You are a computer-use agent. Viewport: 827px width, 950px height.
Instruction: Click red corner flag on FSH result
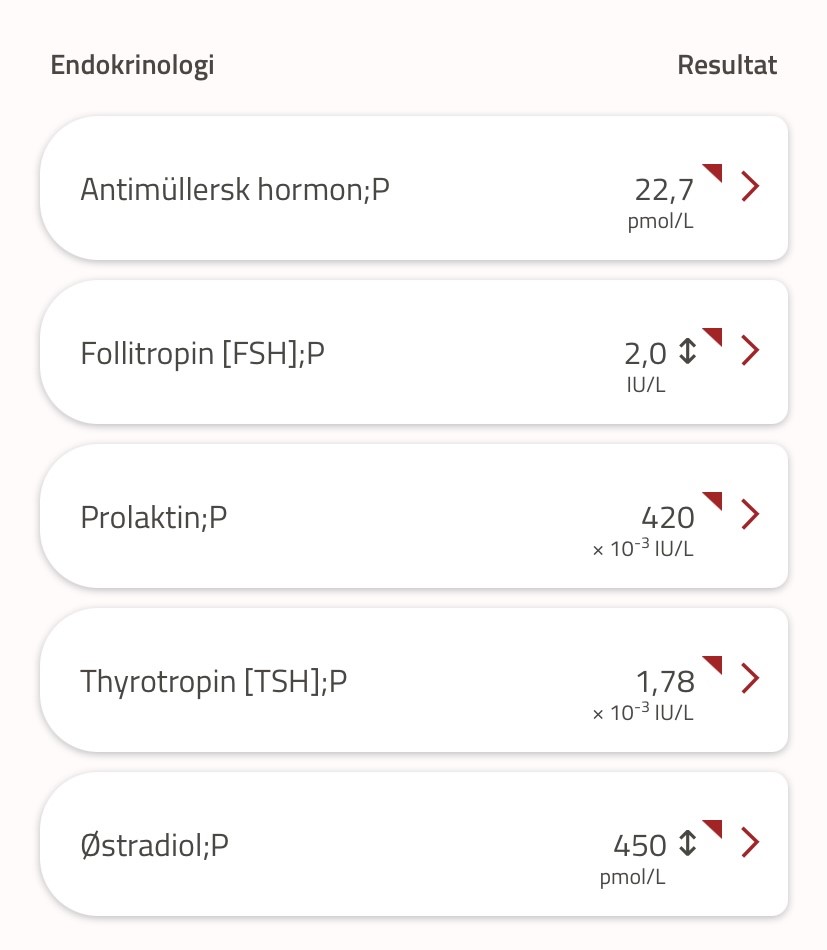click(x=713, y=336)
